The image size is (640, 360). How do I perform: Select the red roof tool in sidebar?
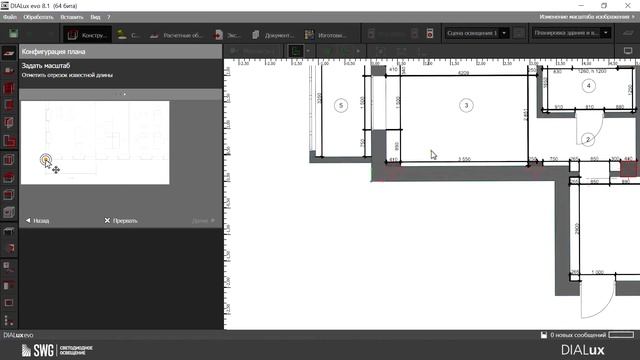click(9, 178)
